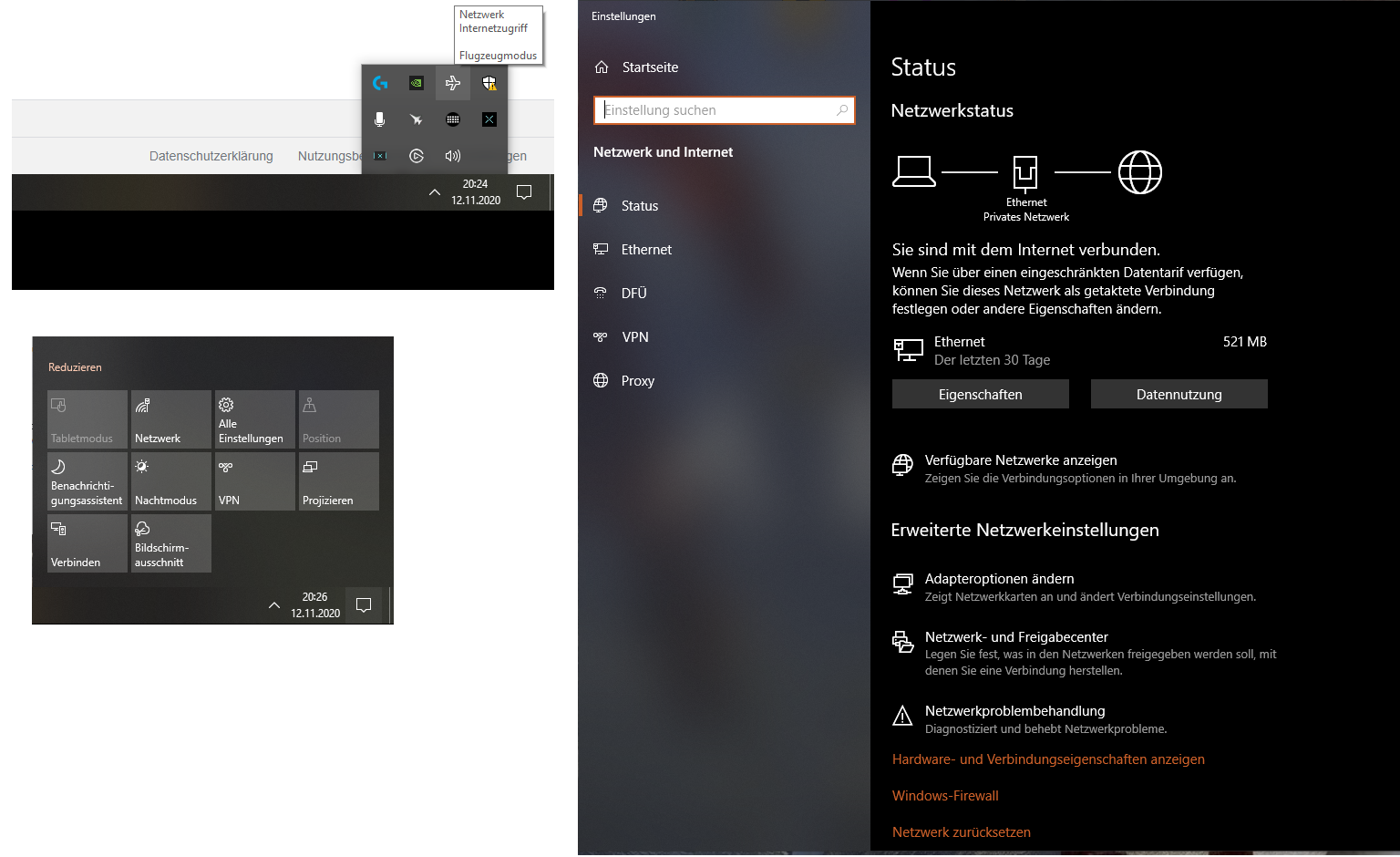The width and height of the screenshot is (1400, 857).
Task: Click the microphone tray icon
Action: [380, 119]
